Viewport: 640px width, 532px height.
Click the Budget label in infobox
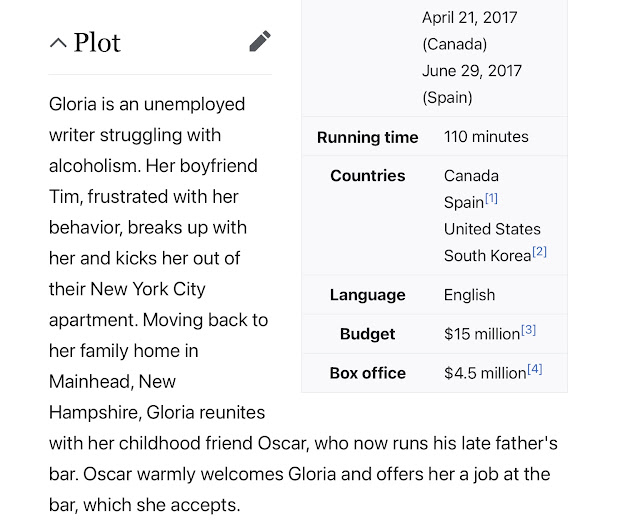(x=367, y=334)
